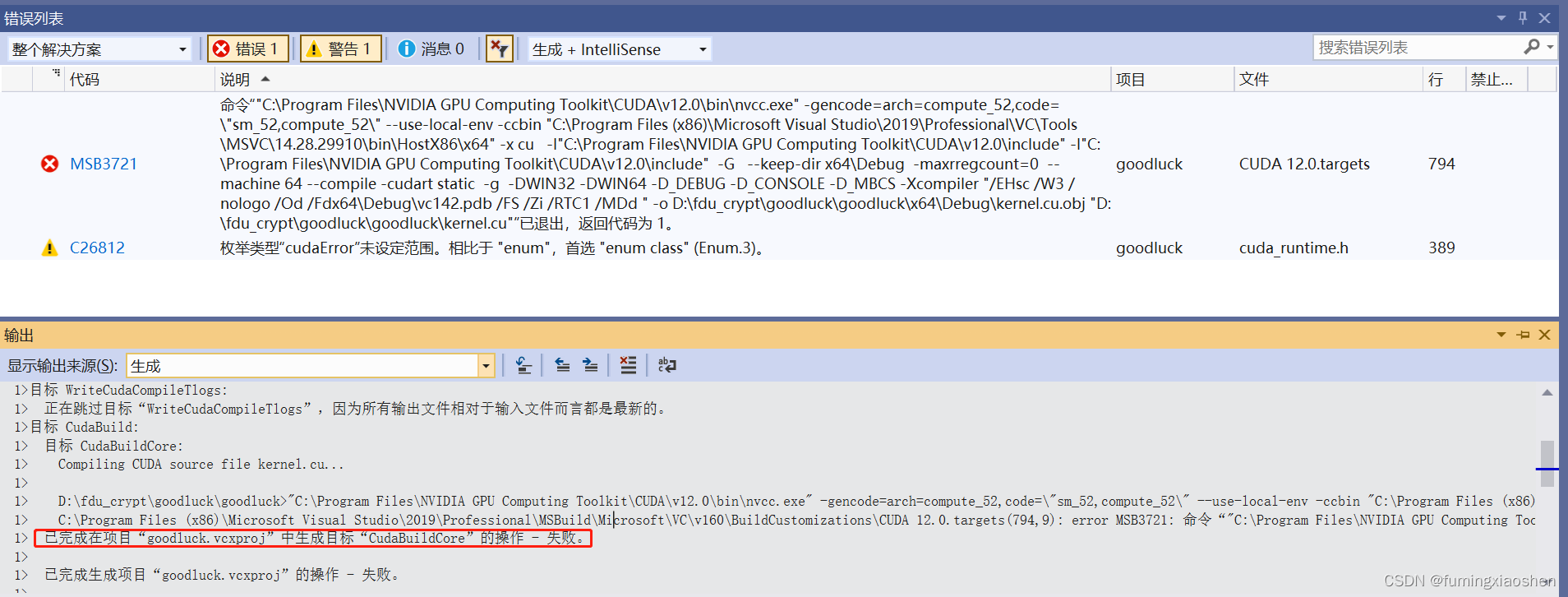Select the cudaError enum warning description

click(x=493, y=248)
